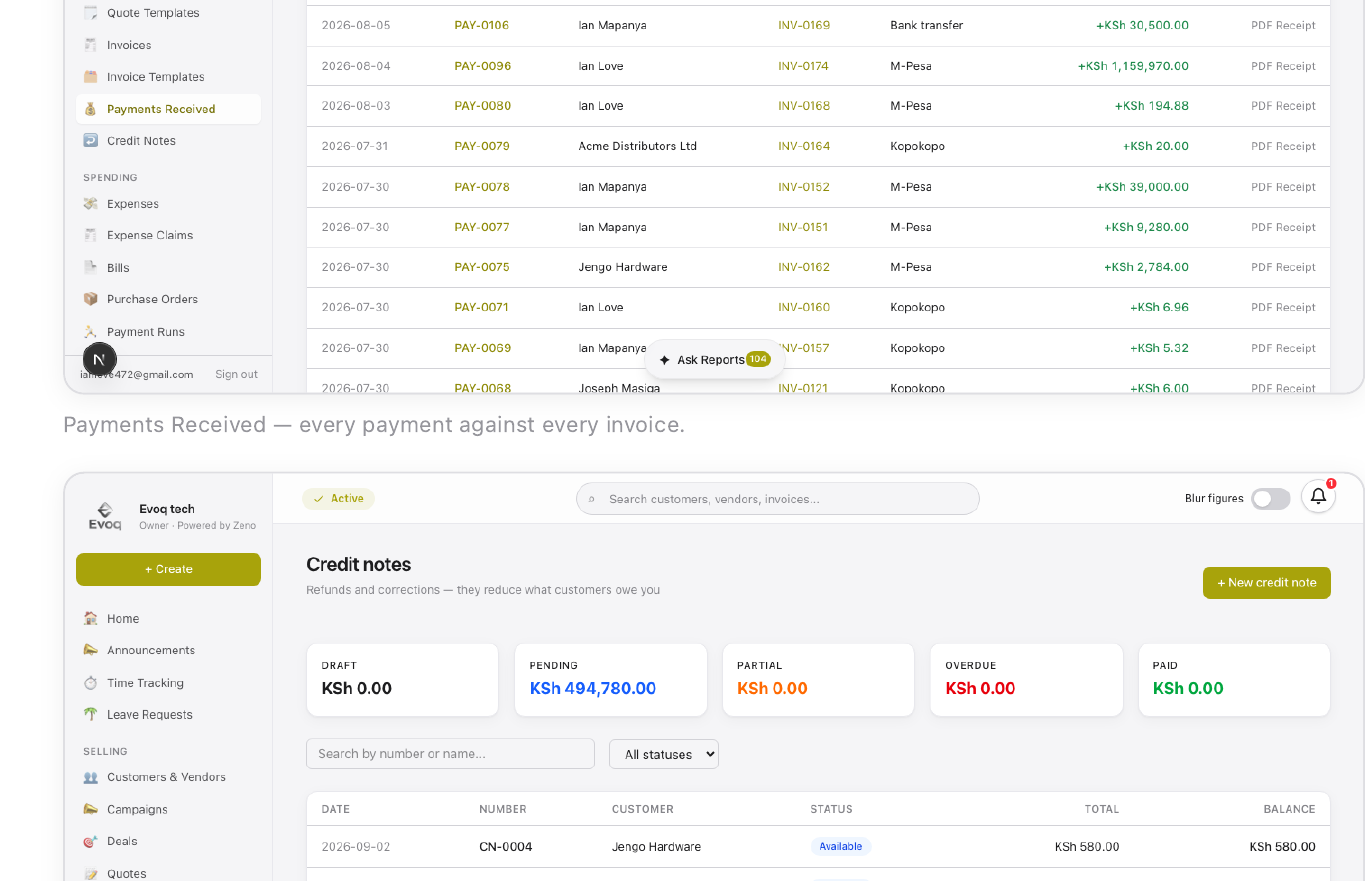This screenshot has height=881, width=1365.
Task: Click the Expense Claims sidebar icon
Action: (91, 235)
